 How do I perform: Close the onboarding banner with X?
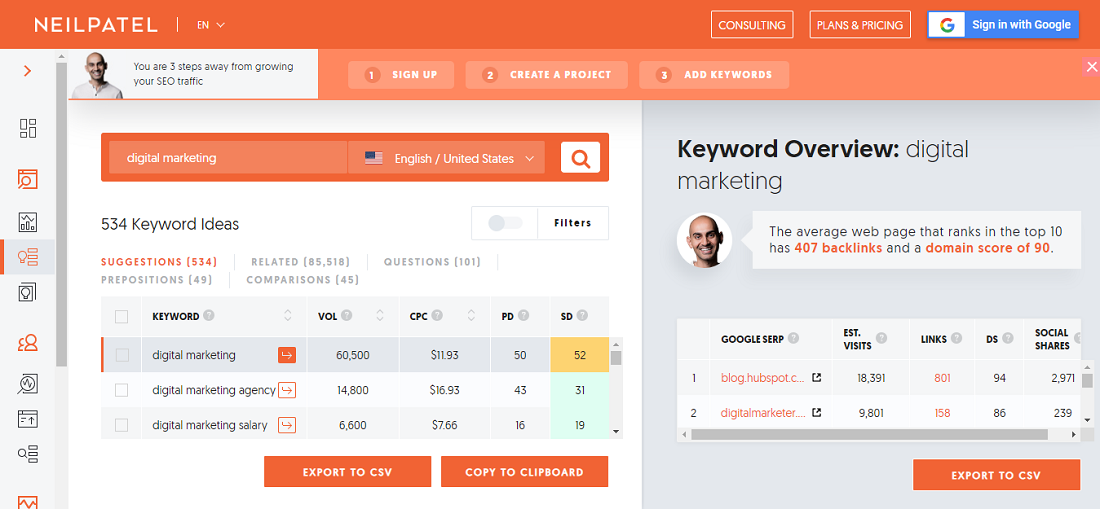click(1092, 67)
